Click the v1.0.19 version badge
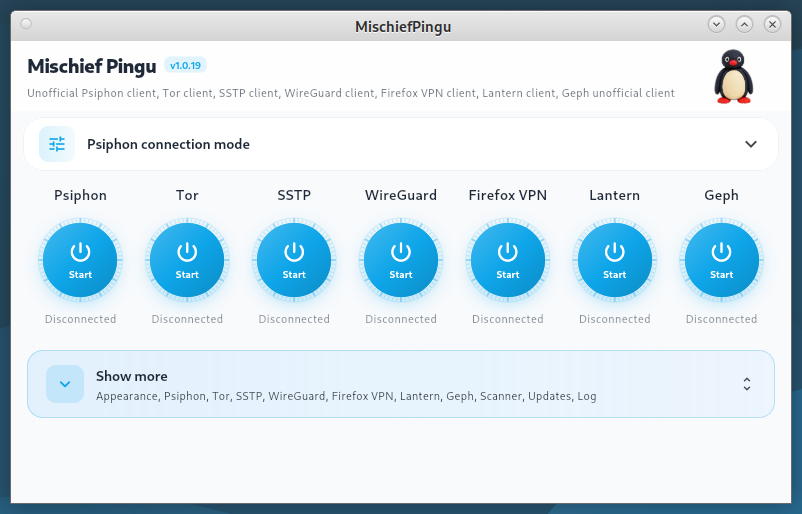This screenshot has height=514, width=802. (185, 65)
